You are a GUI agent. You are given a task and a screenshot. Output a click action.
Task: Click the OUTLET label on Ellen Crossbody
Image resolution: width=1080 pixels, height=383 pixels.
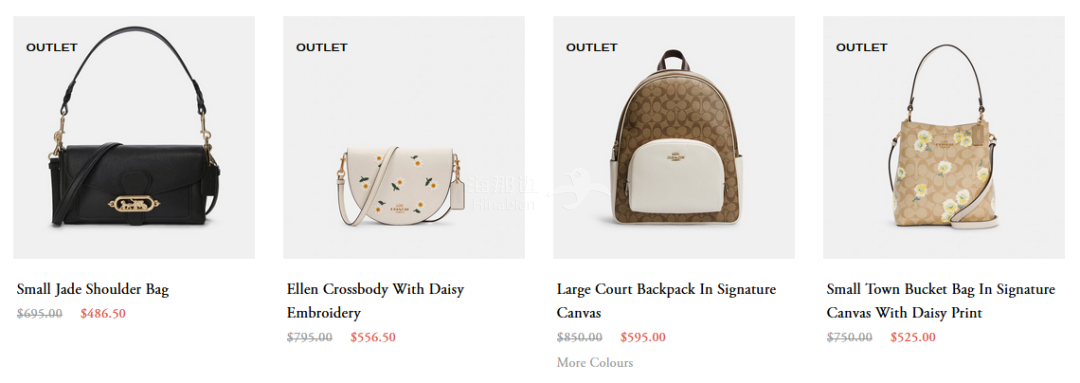coord(322,48)
